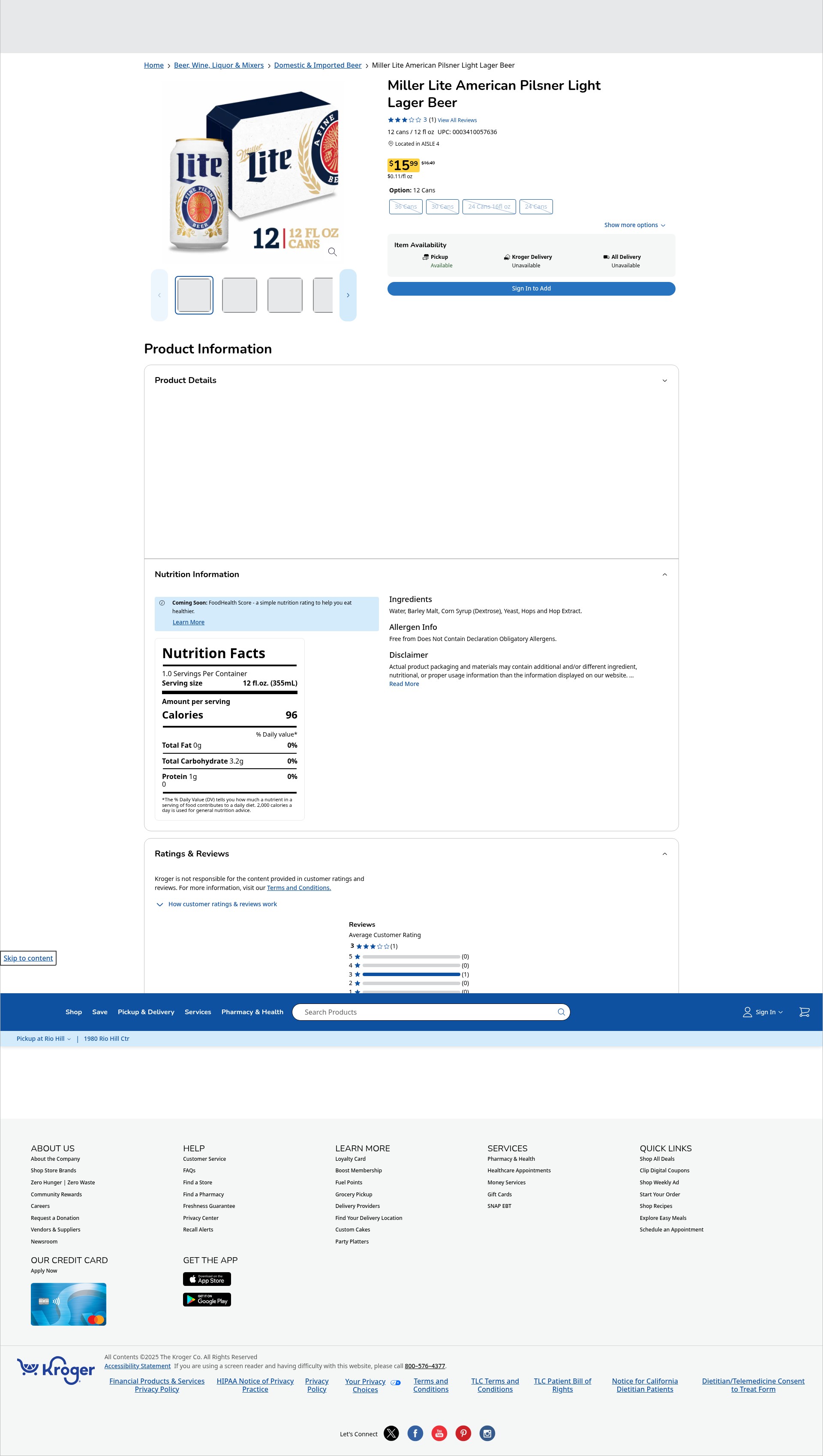Open Customer Service in Help

click(x=204, y=1159)
